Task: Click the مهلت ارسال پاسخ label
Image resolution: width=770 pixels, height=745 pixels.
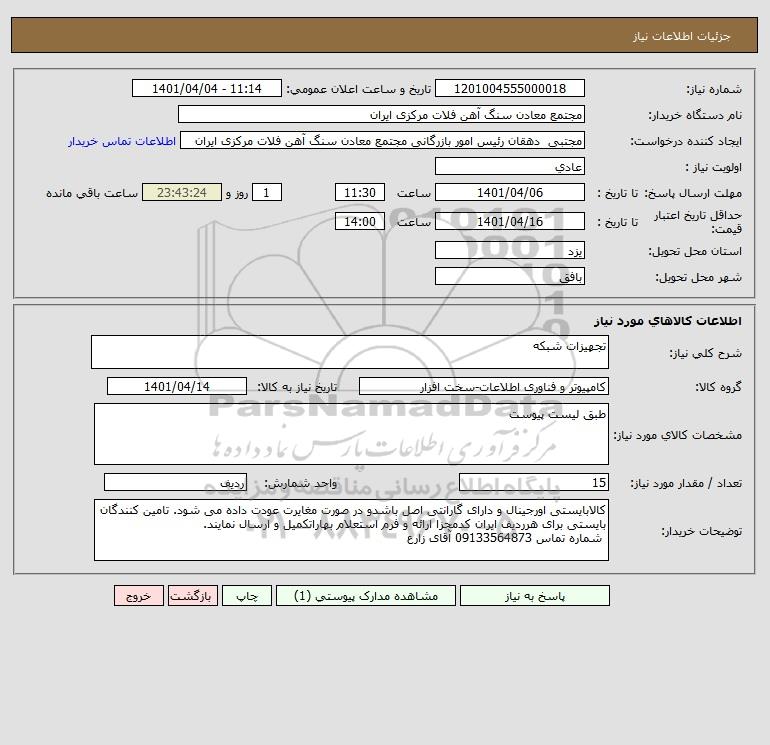Action: point(693,193)
